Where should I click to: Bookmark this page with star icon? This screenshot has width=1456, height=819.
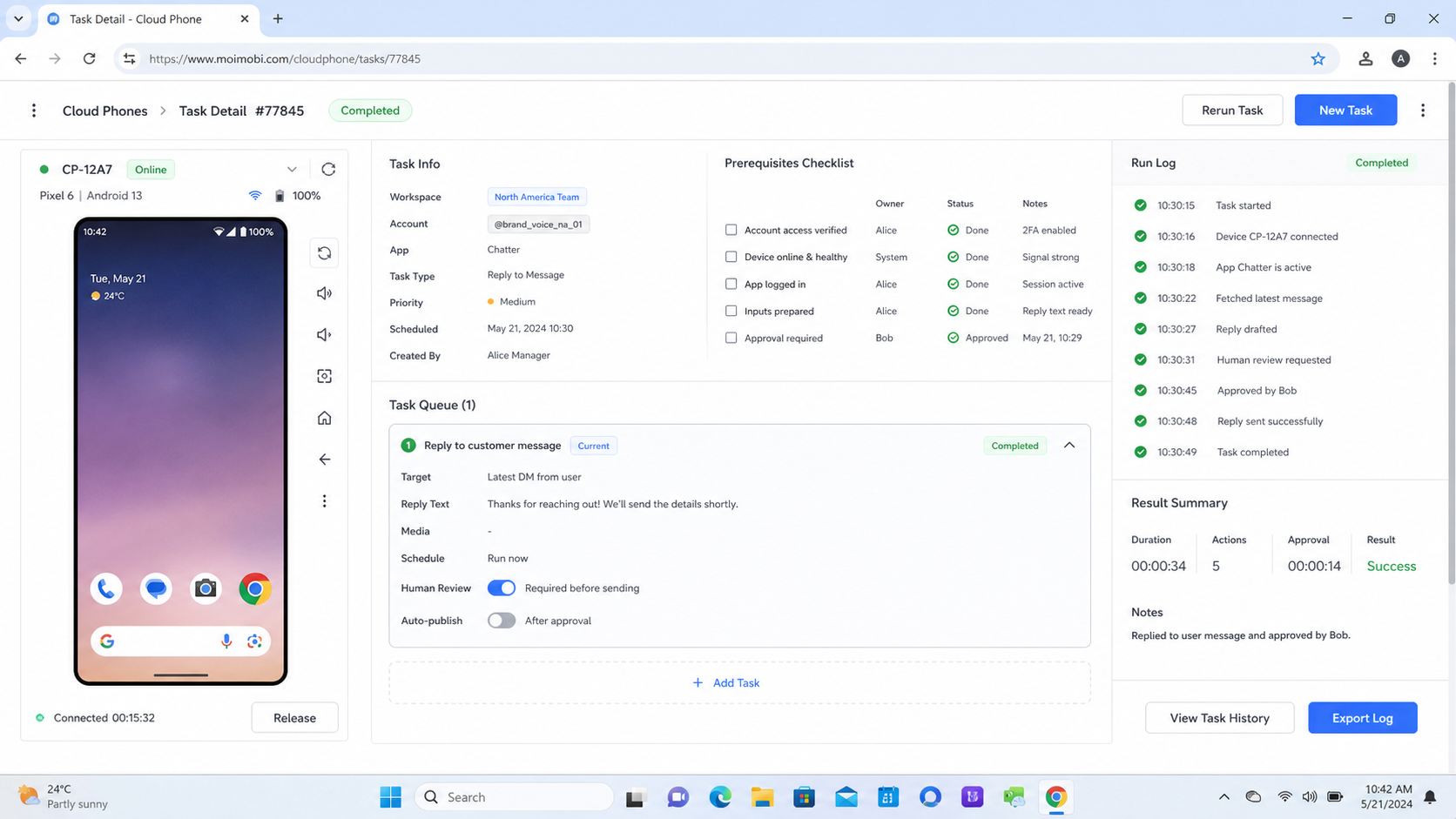pos(1318,59)
